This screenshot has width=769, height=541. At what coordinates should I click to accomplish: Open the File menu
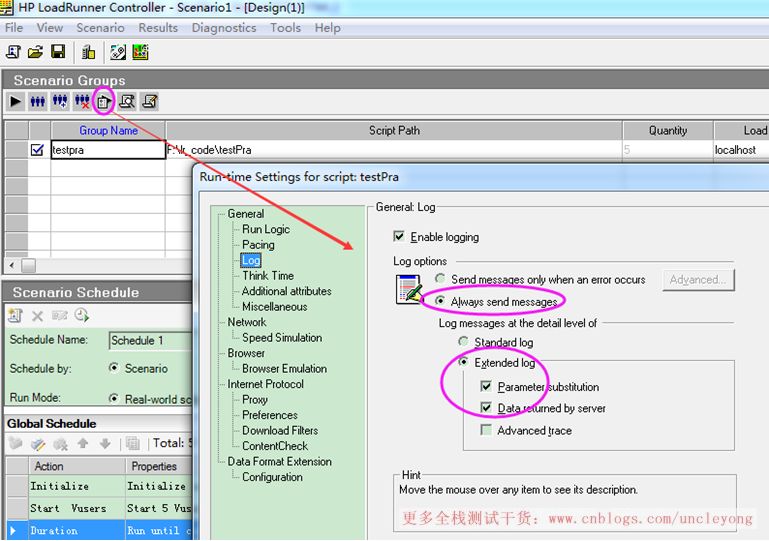14,27
